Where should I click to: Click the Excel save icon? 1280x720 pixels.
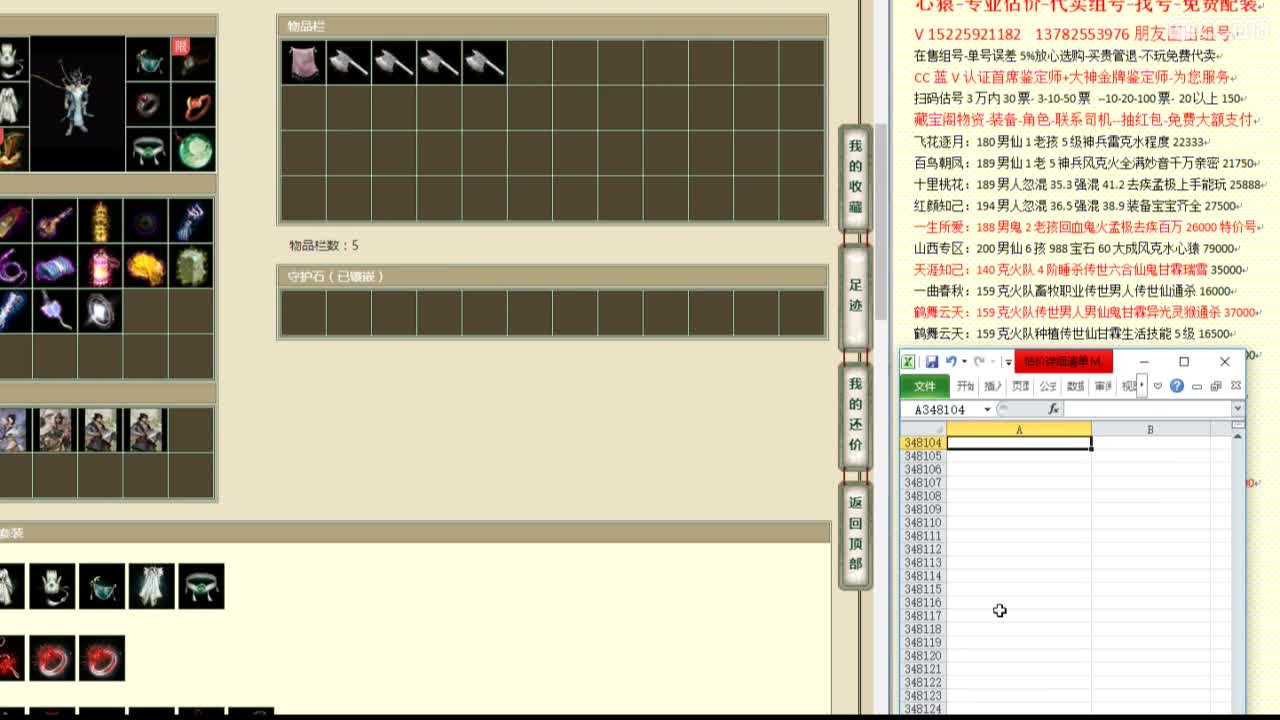pyautogui.click(x=931, y=362)
